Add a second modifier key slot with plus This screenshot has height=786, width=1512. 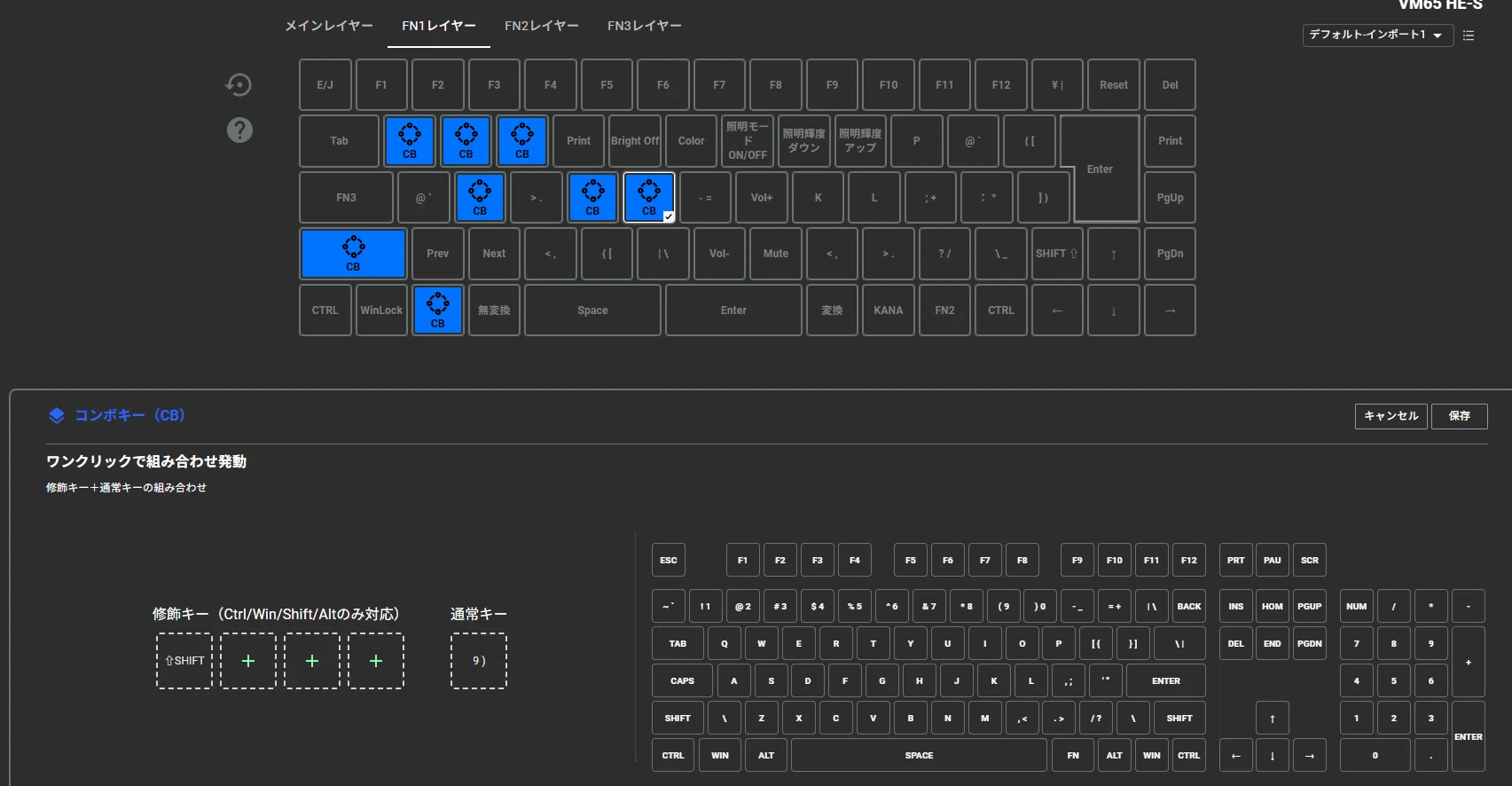[x=248, y=661]
